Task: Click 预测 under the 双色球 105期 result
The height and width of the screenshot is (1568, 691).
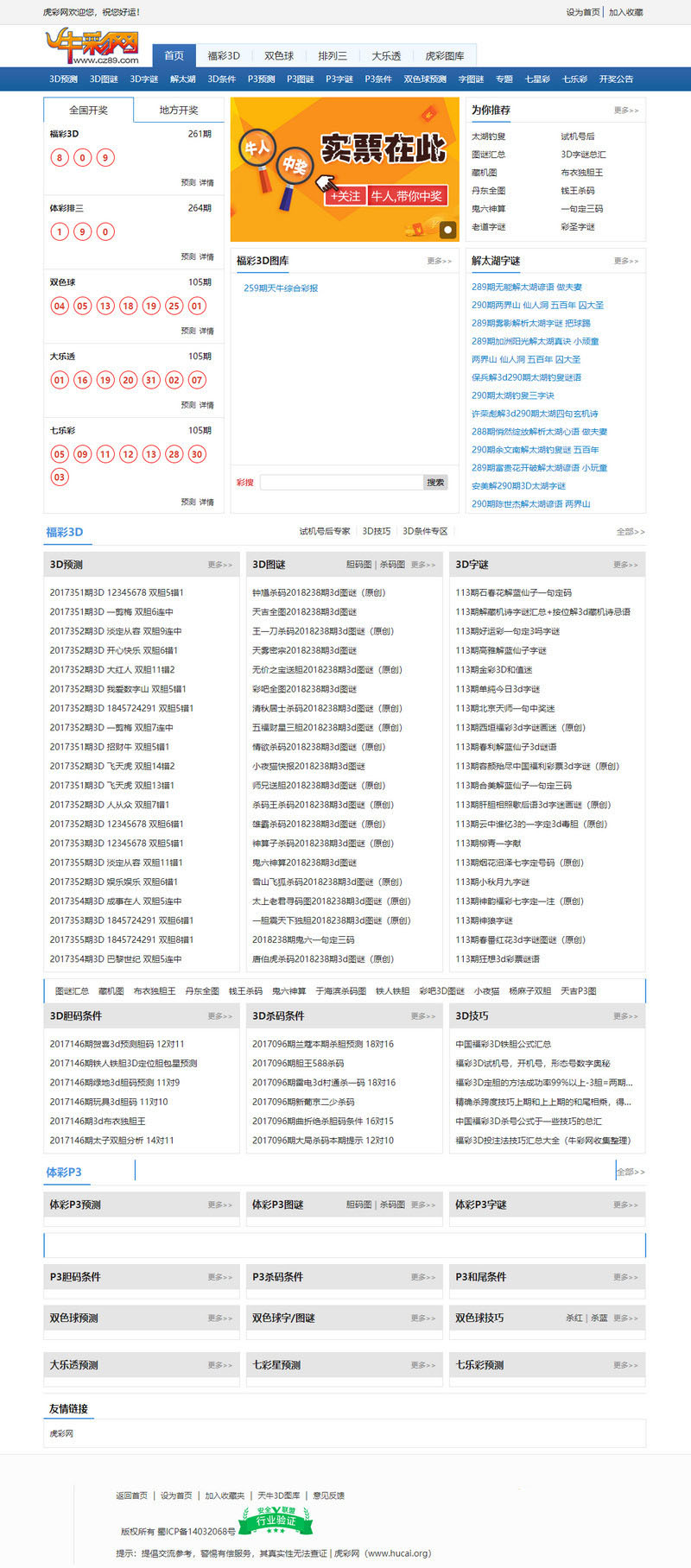Action: (188, 332)
